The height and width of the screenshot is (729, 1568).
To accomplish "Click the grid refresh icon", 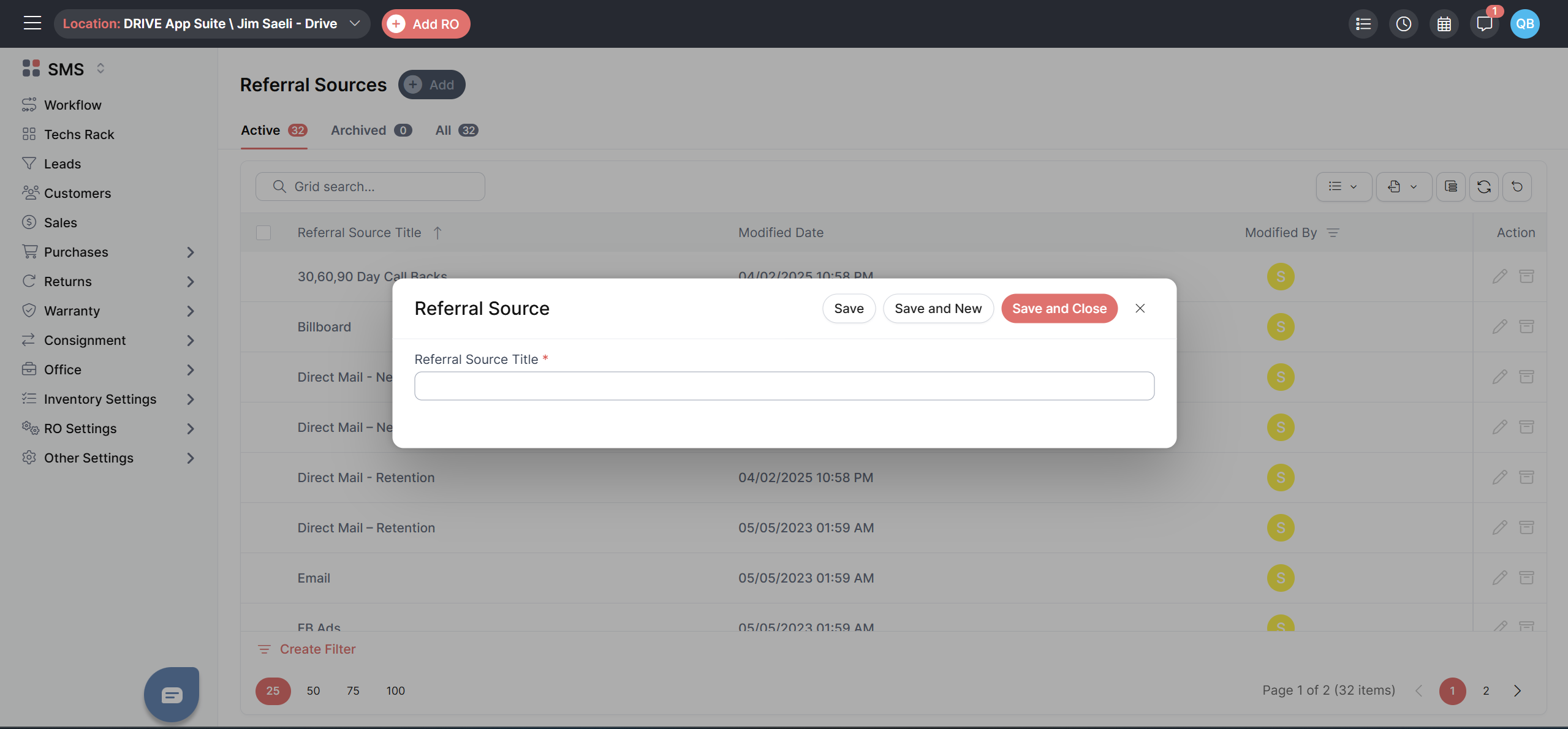I will coord(1483,187).
